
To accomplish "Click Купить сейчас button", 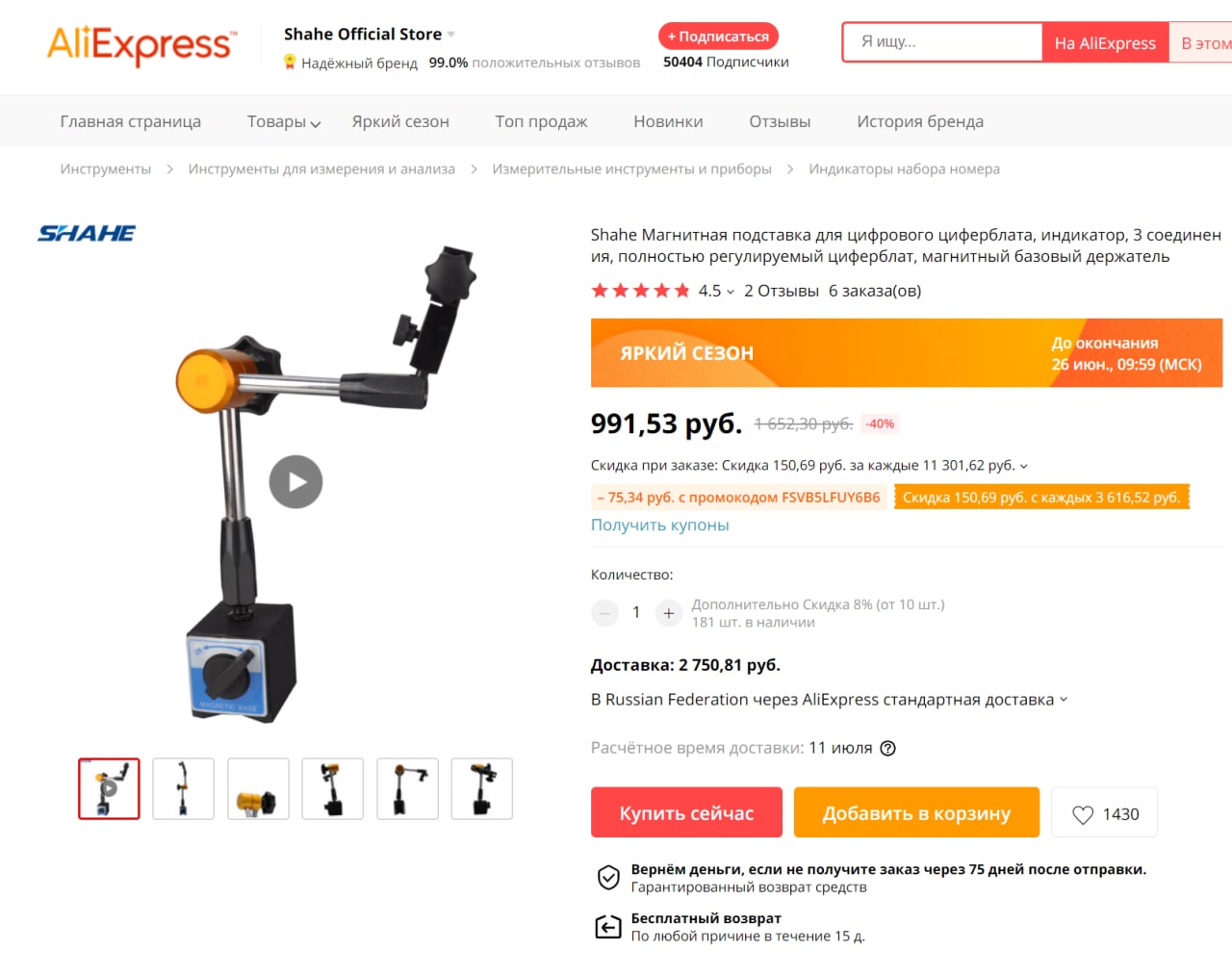I will coord(686,812).
